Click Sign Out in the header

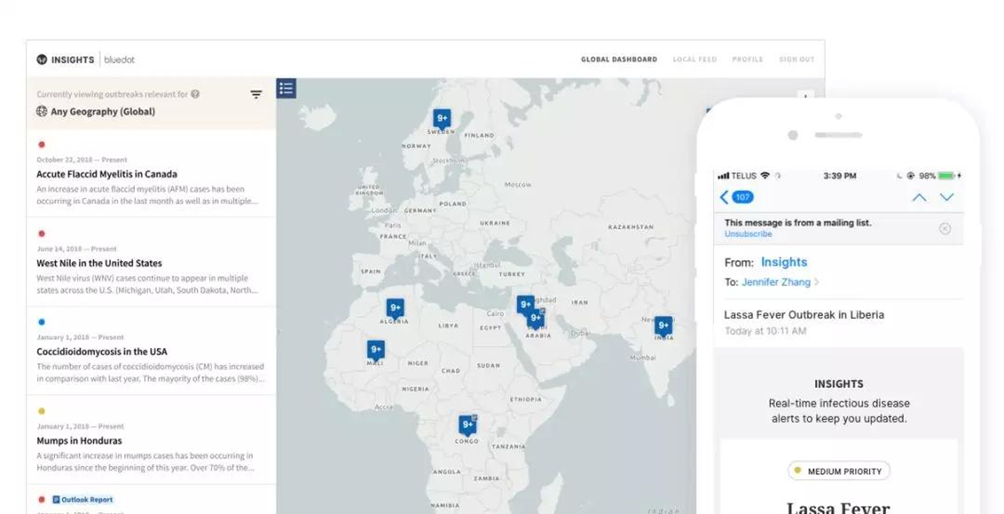tap(796, 60)
